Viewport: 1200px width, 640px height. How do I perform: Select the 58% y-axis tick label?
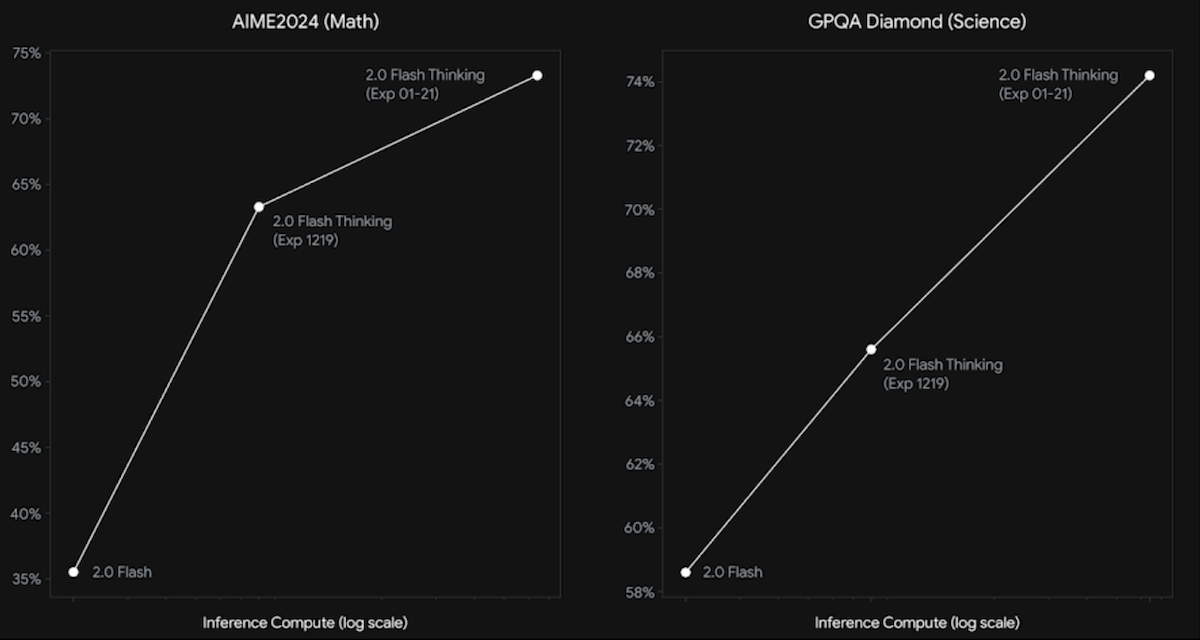(x=640, y=592)
